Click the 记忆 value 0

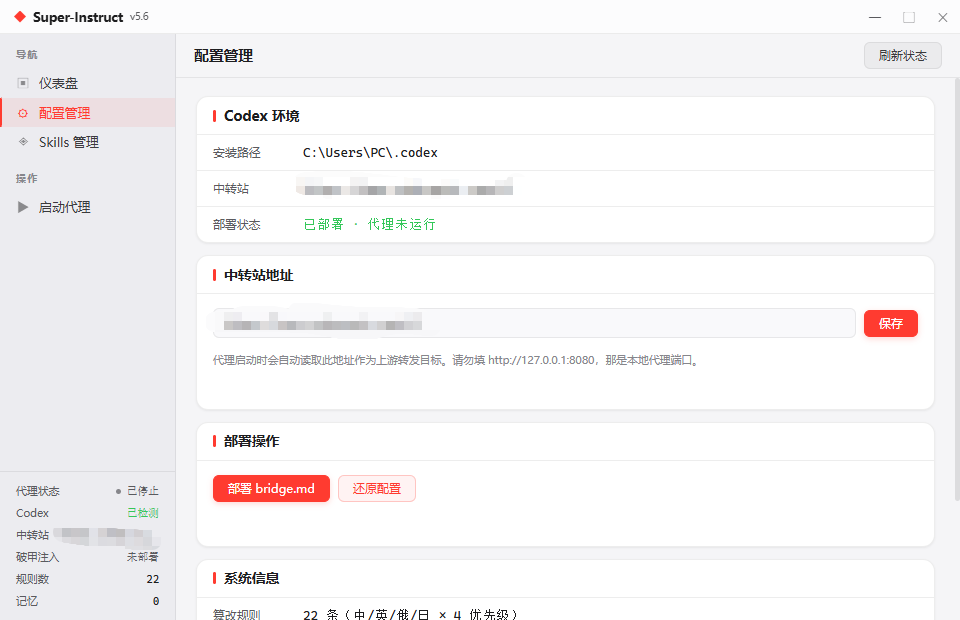[x=156, y=601]
